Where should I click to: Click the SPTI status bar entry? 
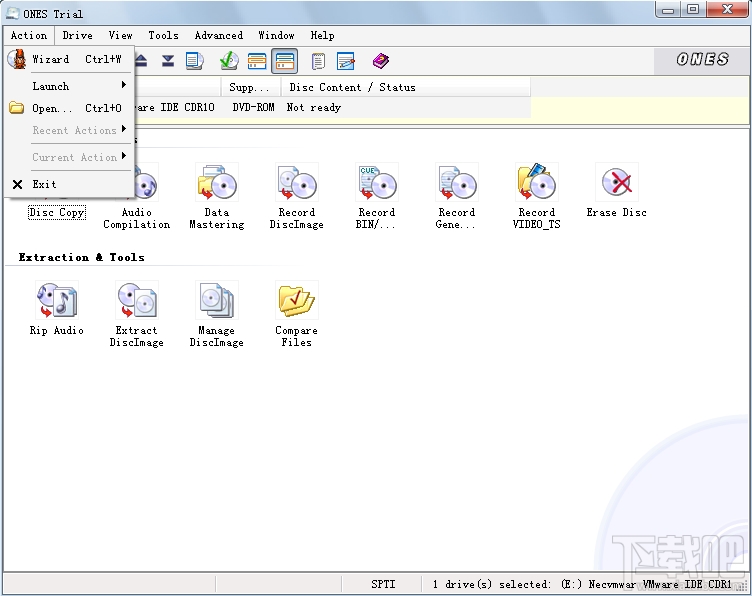coord(383,584)
